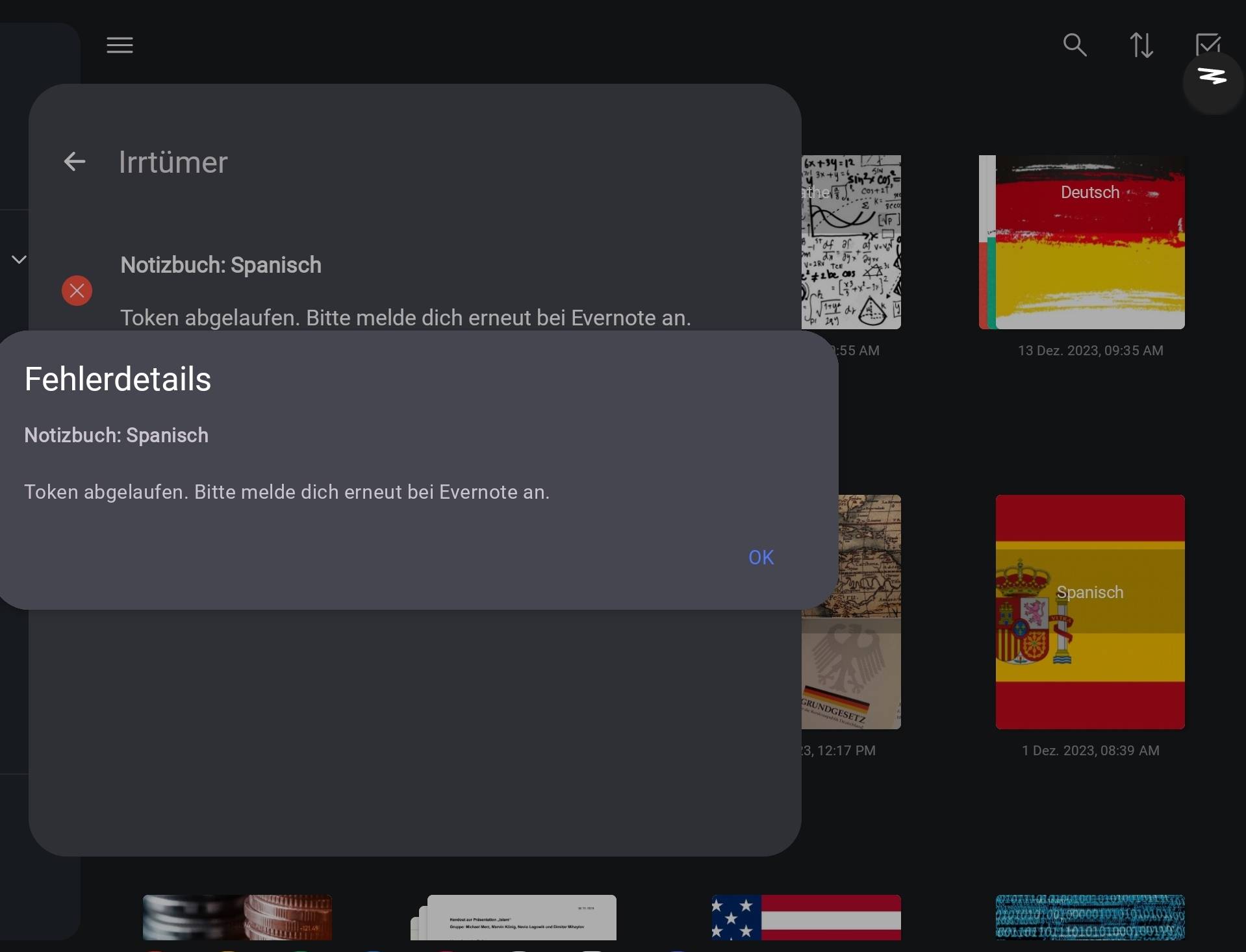Viewport: 1246px width, 952px height.
Task: Select the coins notebook thumbnail
Action: pos(237,917)
